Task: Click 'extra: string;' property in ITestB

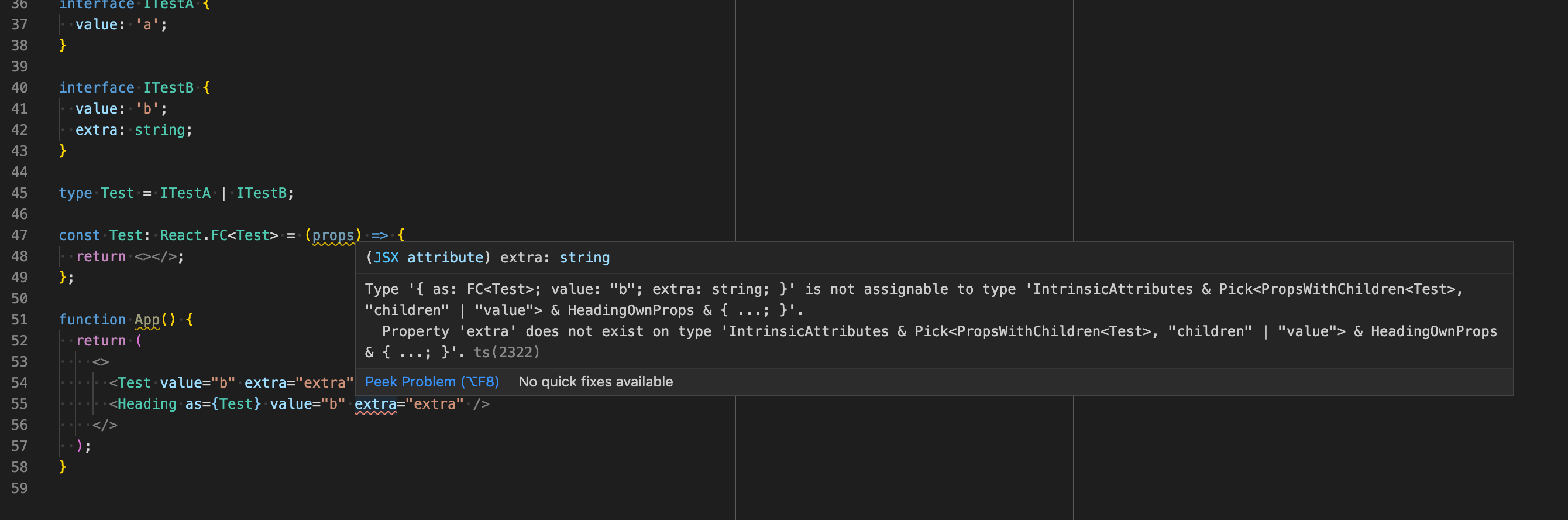Action: [133, 129]
